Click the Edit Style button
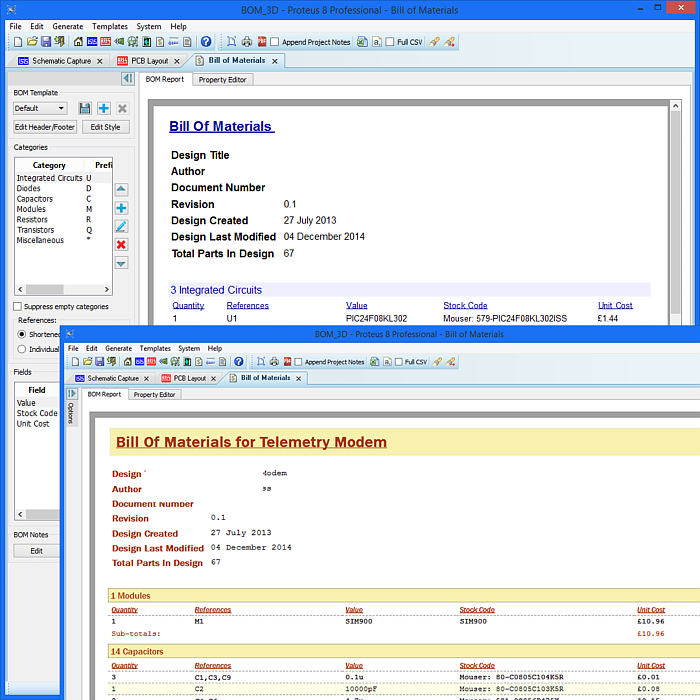 (x=105, y=127)
